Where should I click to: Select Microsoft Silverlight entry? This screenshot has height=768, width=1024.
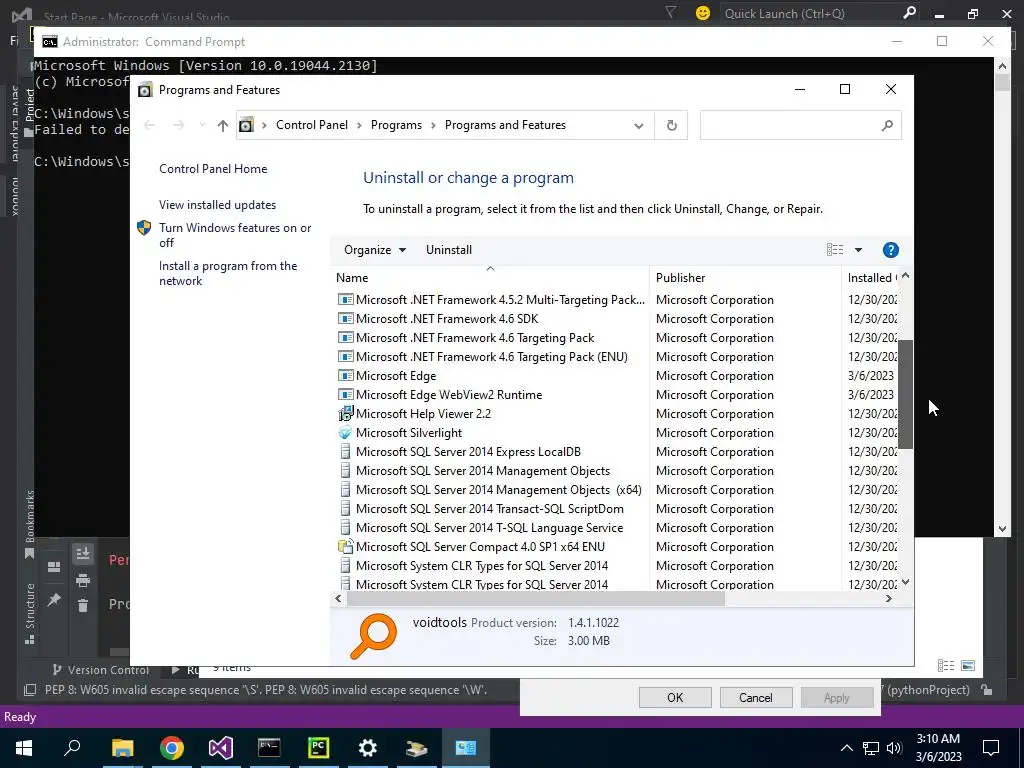point(409,432)
